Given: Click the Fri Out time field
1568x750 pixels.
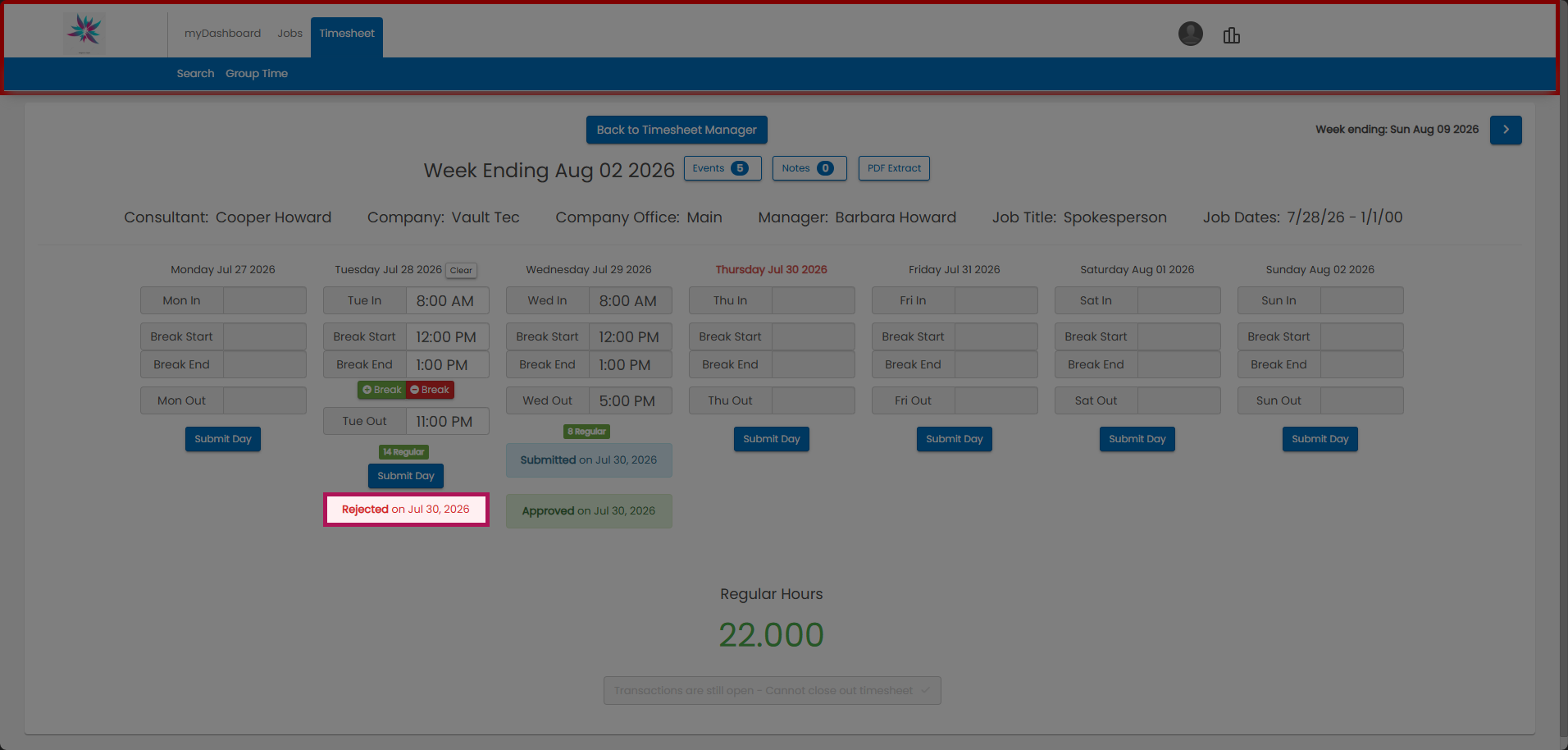Looking at the screenshot, I should pos(996,400).
